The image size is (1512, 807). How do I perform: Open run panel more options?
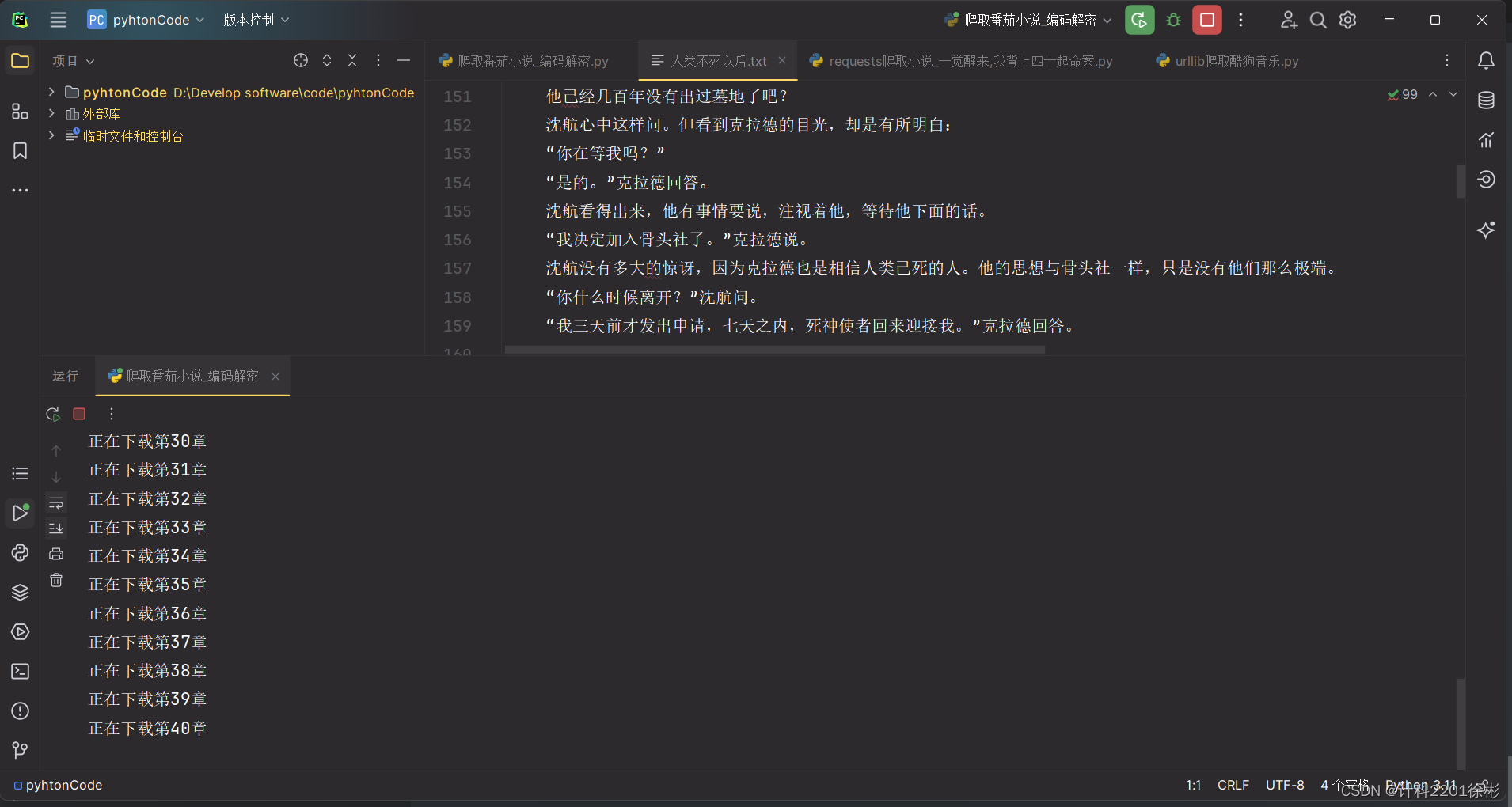(x=112, y=414)
